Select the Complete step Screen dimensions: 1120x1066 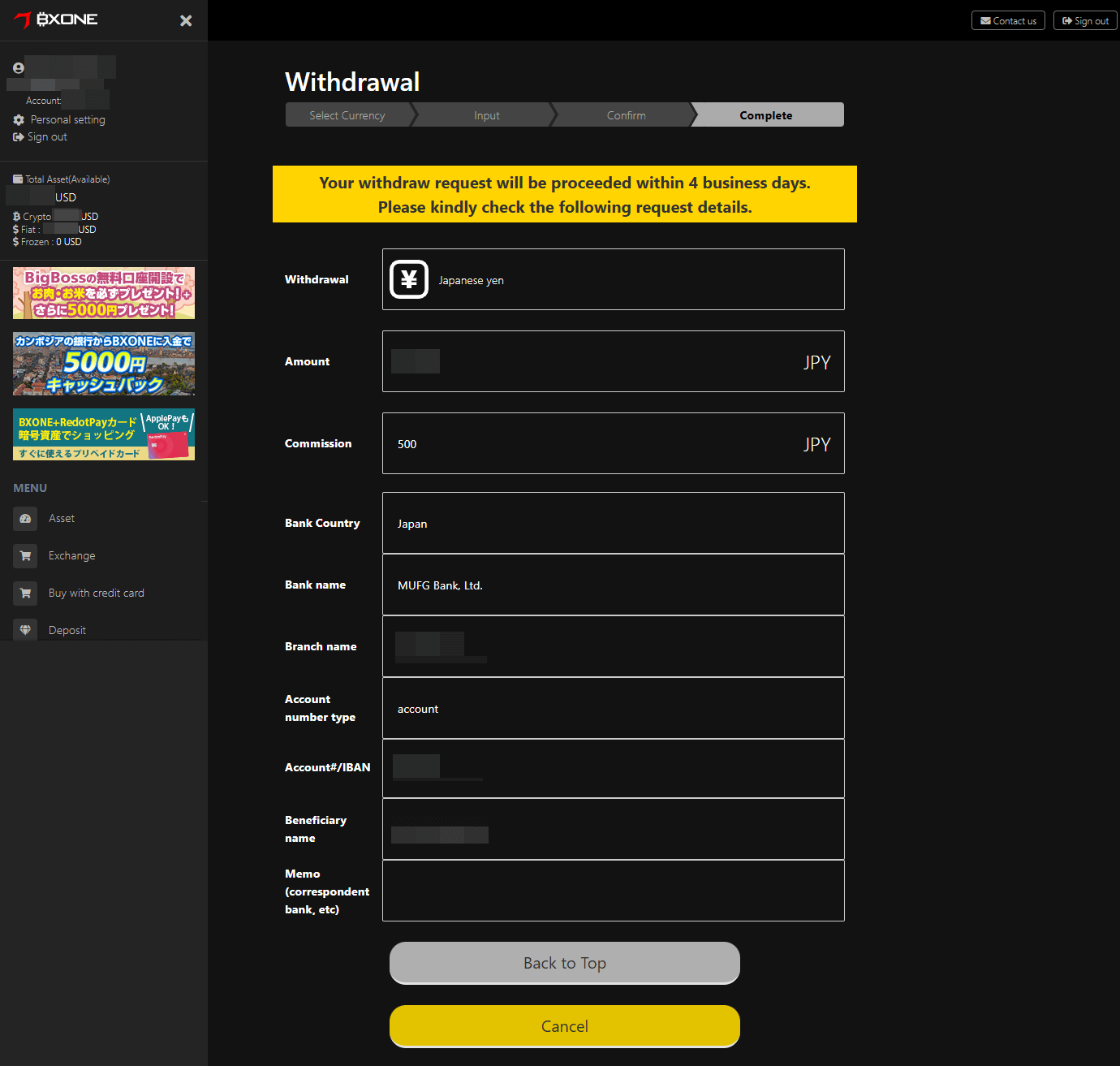[x=766, y=115]
